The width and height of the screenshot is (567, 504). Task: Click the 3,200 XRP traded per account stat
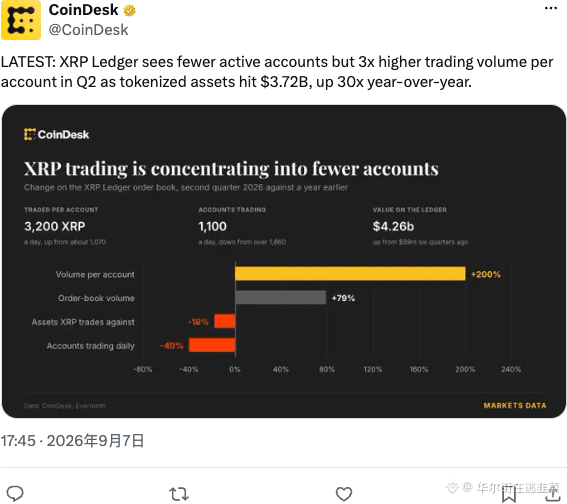point(55,226)
